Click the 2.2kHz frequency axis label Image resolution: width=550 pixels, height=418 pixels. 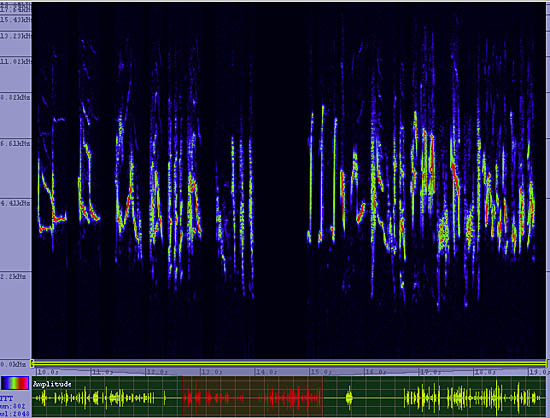[13, 277]
